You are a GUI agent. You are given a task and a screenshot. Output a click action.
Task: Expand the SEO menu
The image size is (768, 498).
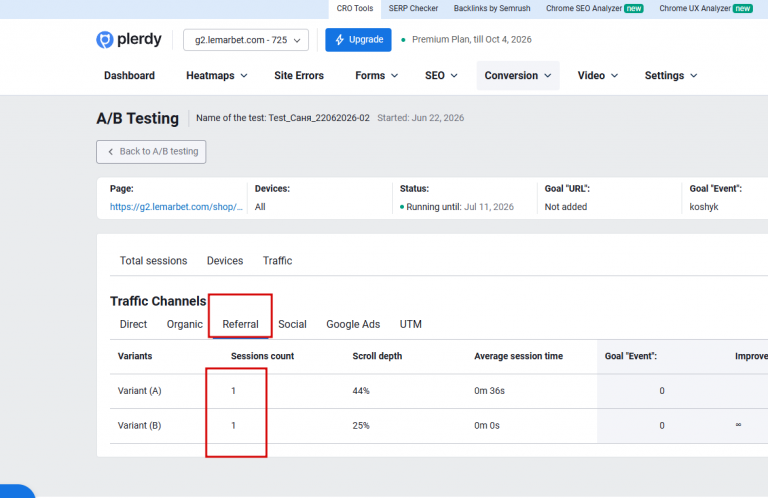click(x=441, y=75)
